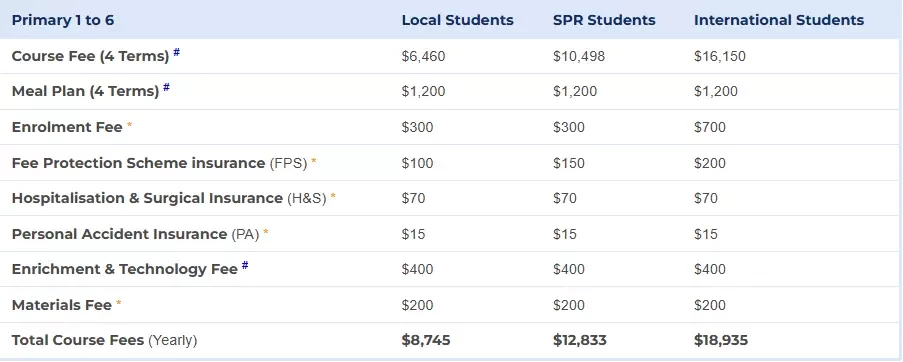
Task: Click the hash footnote beside Course Fee
Action: coord(176,52)
